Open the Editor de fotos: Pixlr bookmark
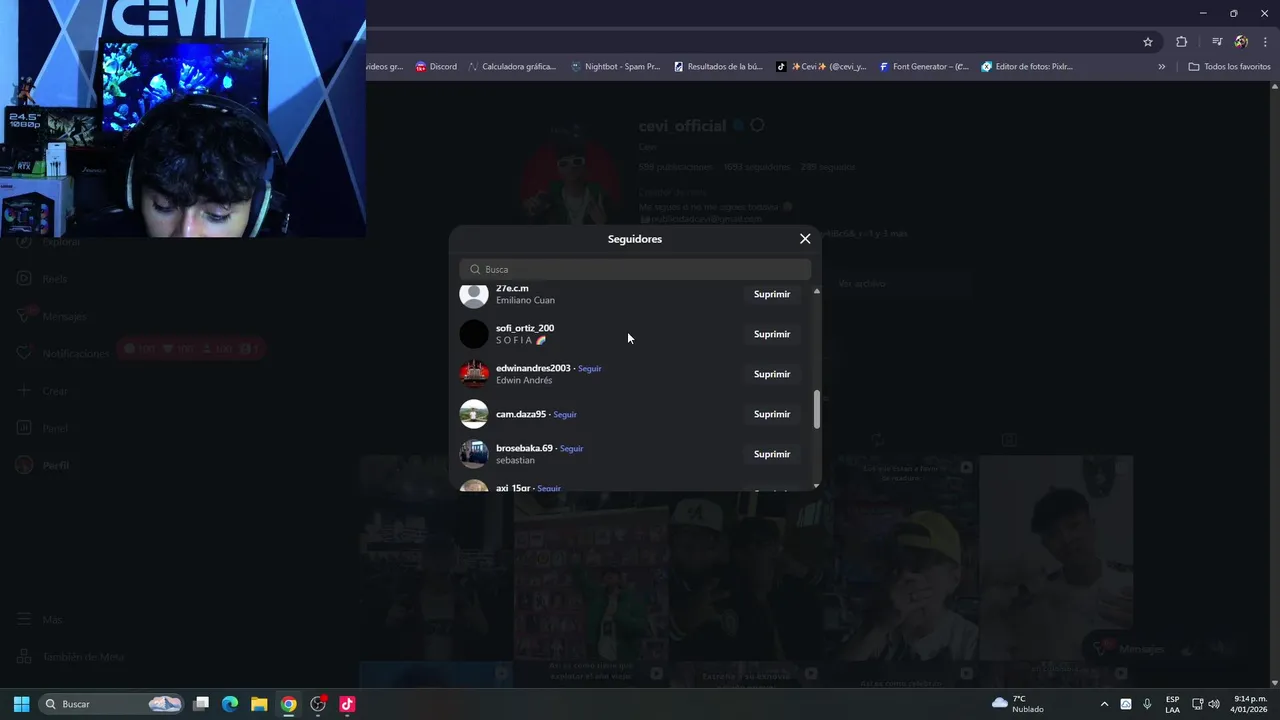The image size is (1280, 720). click(x=1027, y=67)
